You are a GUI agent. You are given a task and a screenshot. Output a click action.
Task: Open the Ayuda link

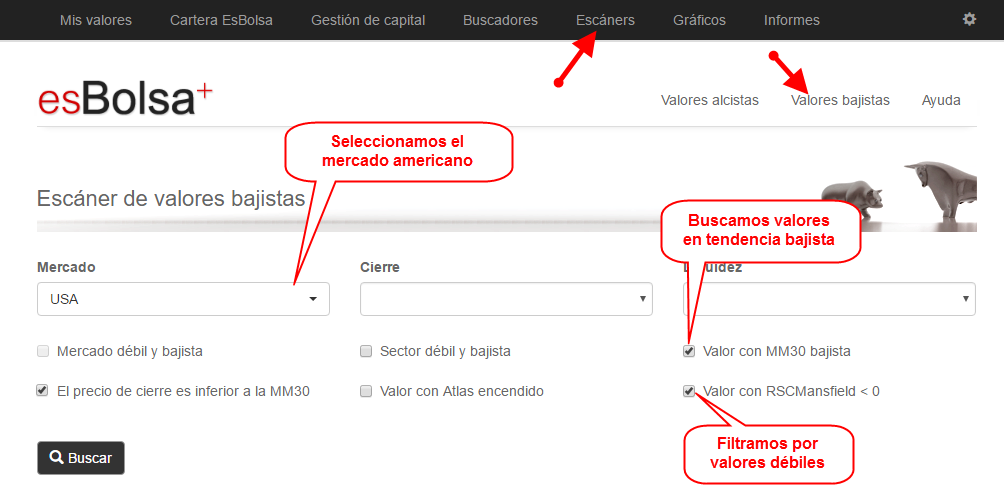941,100
